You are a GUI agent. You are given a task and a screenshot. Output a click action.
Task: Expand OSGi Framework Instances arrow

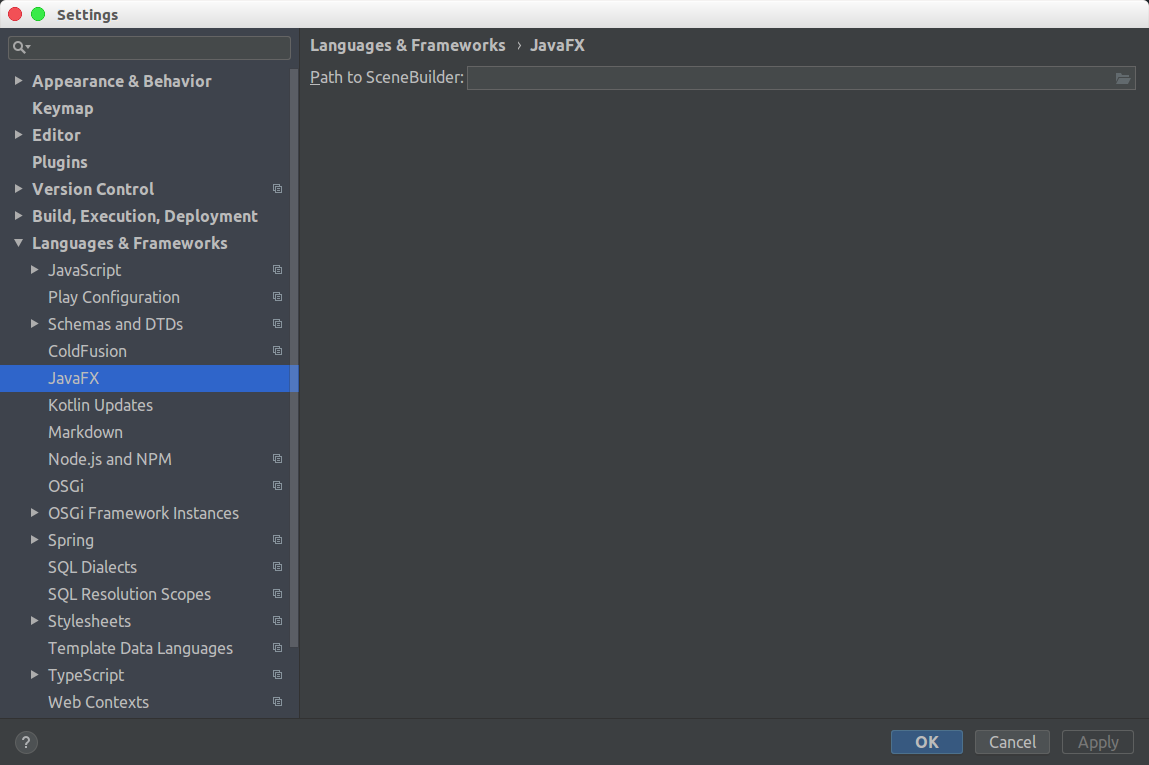(x=34, y=513)
